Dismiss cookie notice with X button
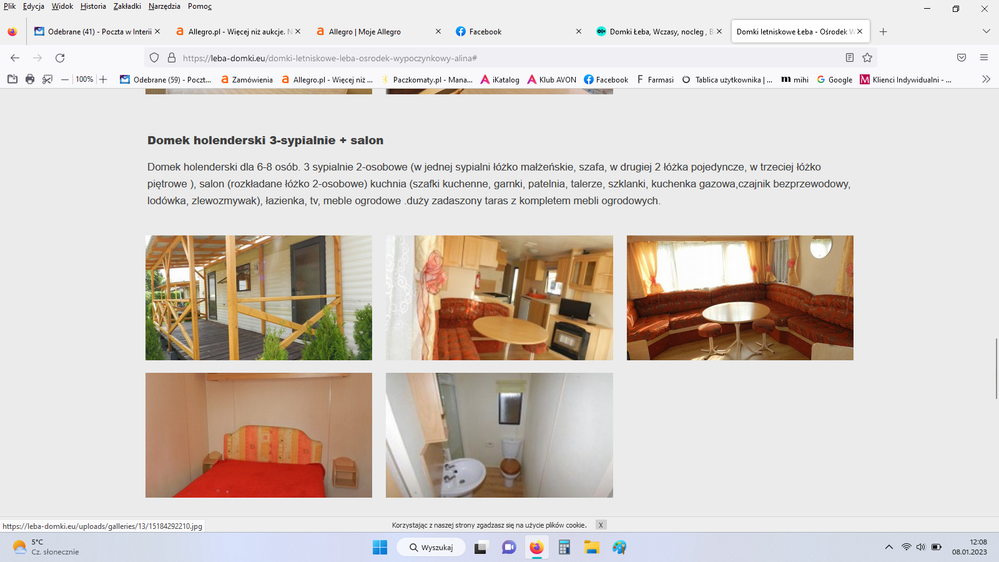The height and width of the screenshot is (562, 999). click(601, 524)
